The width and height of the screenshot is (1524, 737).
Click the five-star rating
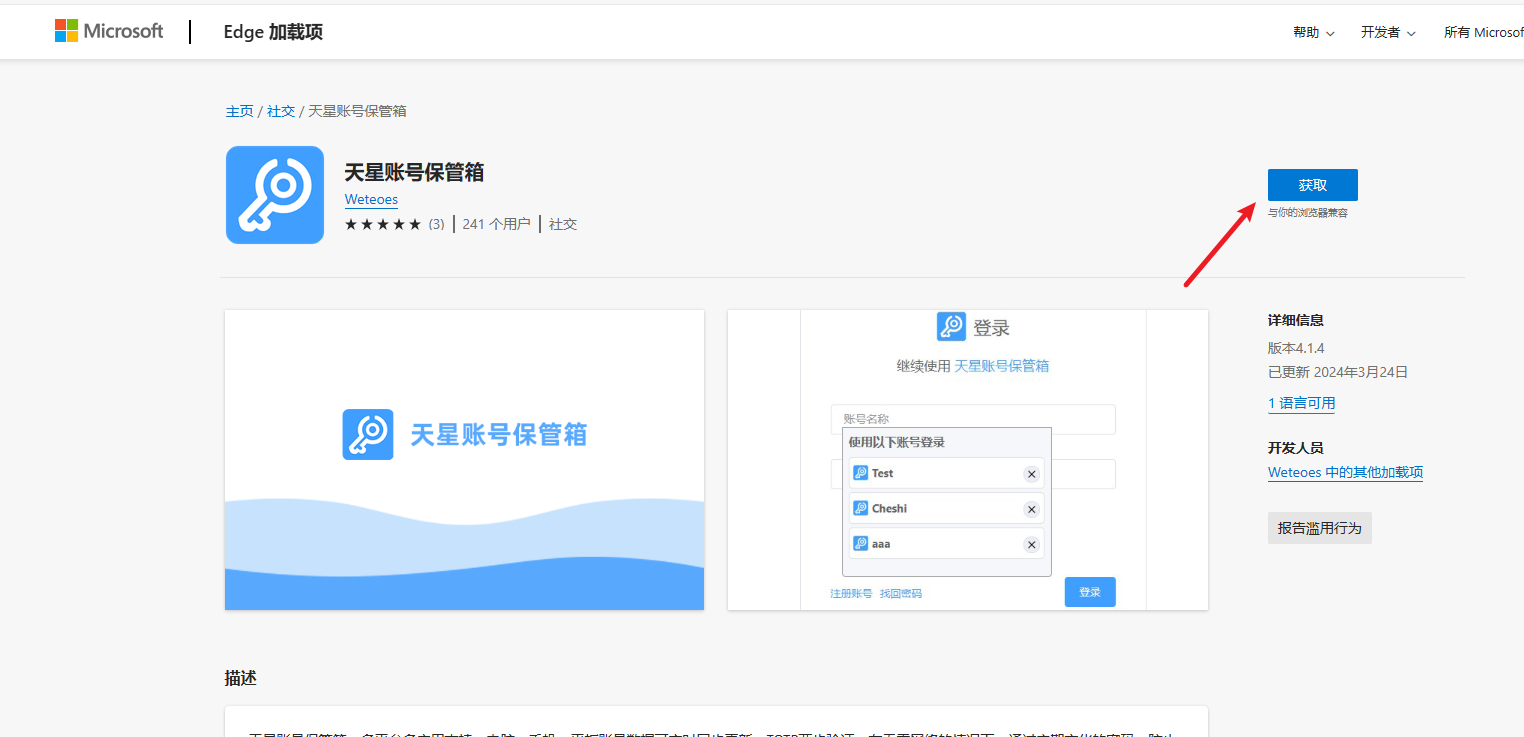click(x=383, y=224)
